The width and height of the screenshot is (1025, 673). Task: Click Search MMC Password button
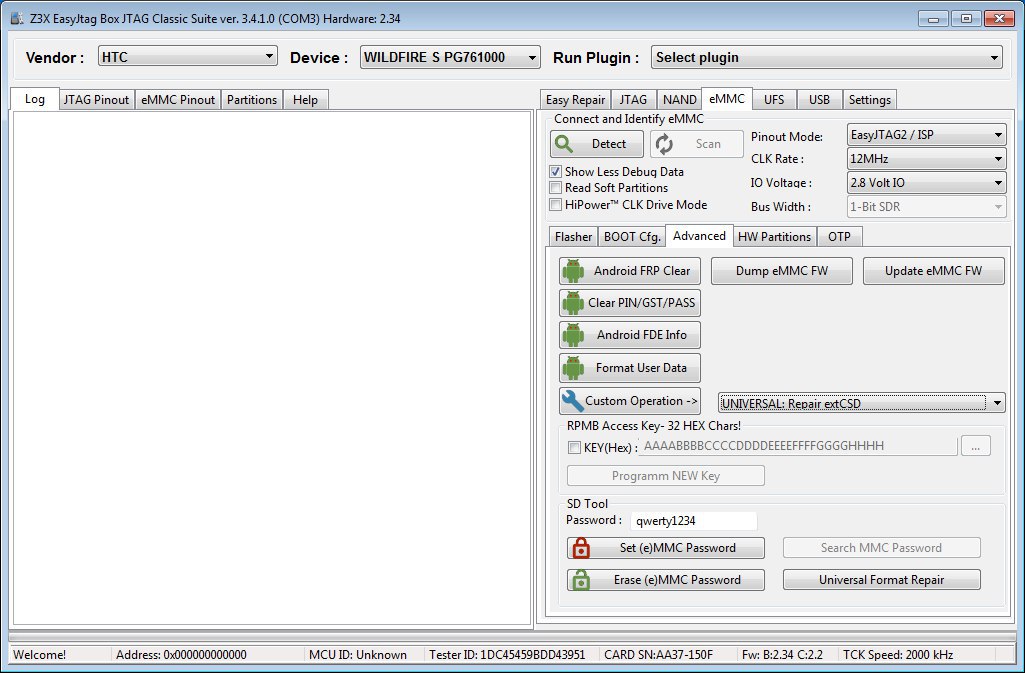coord(881,548)
